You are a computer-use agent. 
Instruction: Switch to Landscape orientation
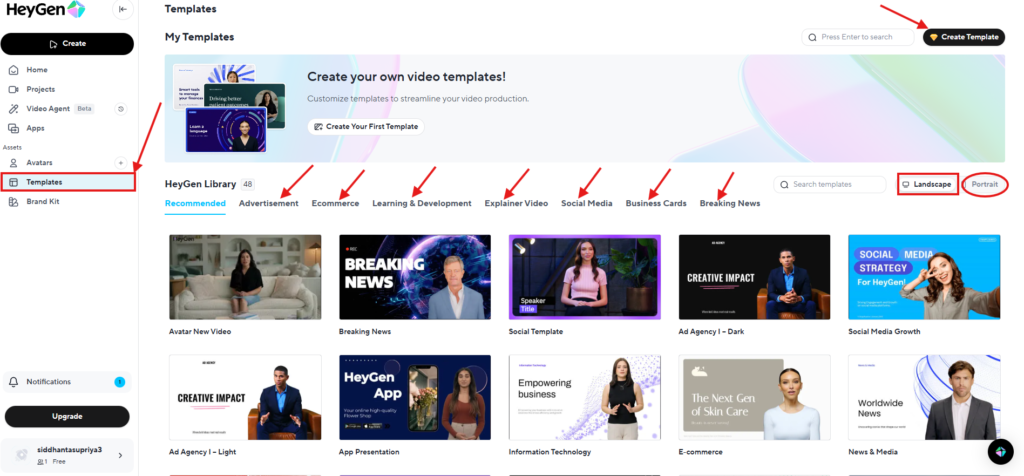(928, 185)
